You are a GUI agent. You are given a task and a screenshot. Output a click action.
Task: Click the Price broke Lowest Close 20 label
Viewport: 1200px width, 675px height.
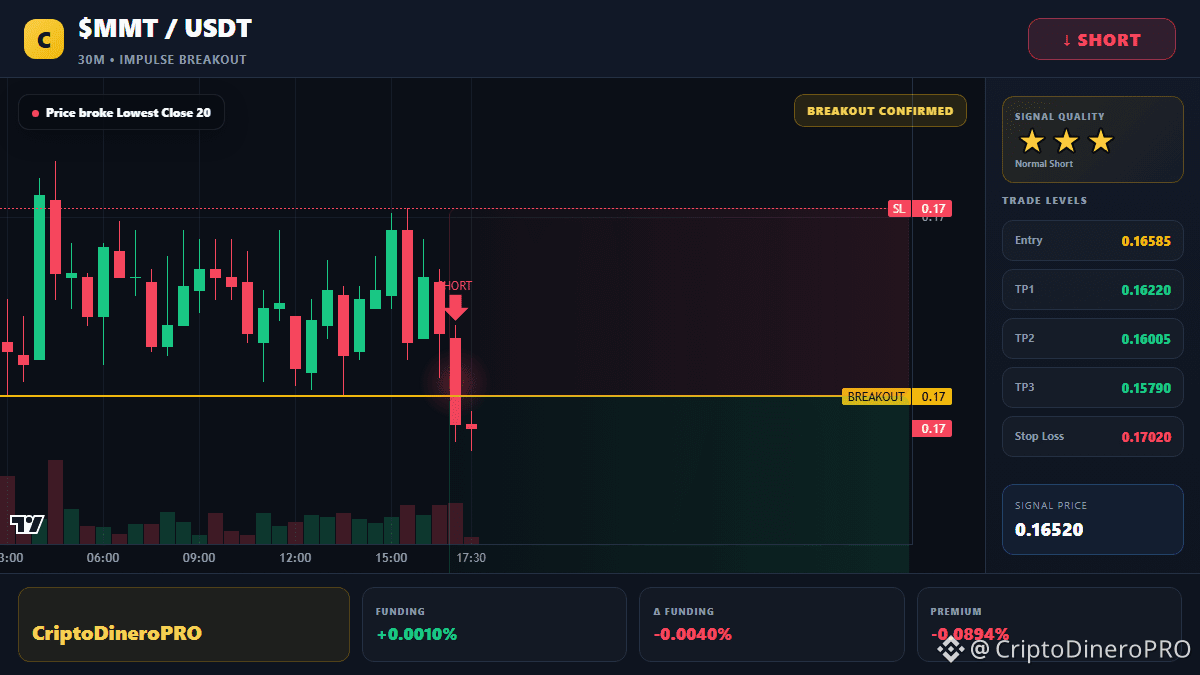point(121,113)
